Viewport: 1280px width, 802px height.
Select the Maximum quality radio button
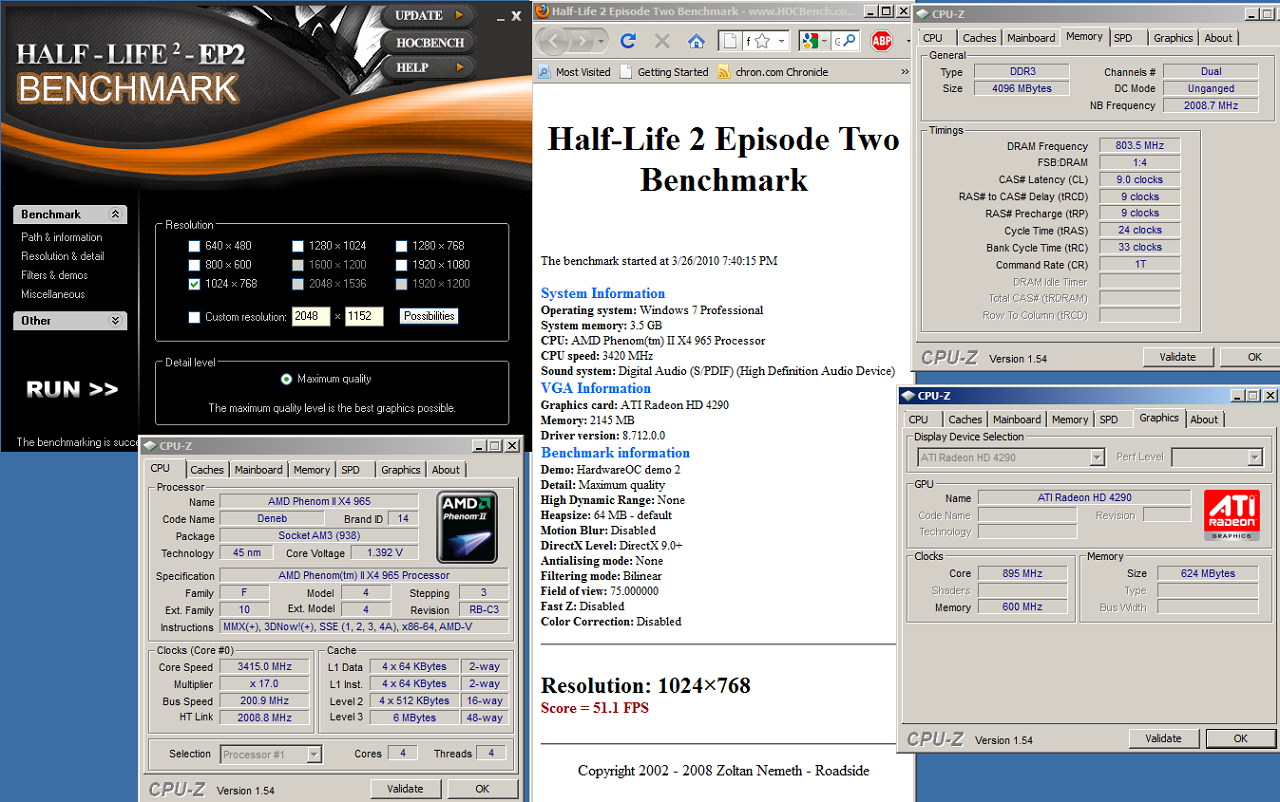[x=287, y=379]
